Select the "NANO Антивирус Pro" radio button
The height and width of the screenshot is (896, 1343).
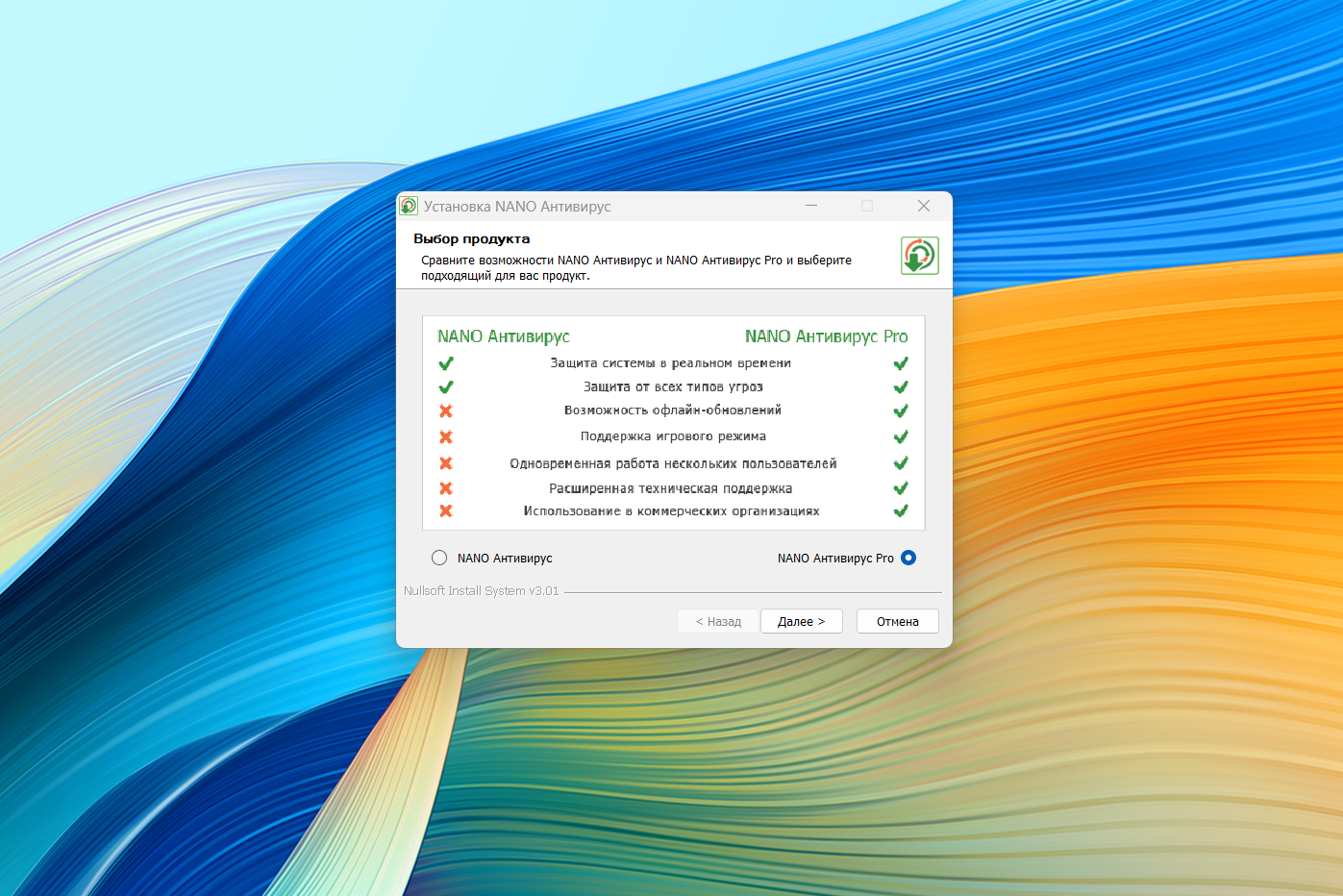pos(908,558)
